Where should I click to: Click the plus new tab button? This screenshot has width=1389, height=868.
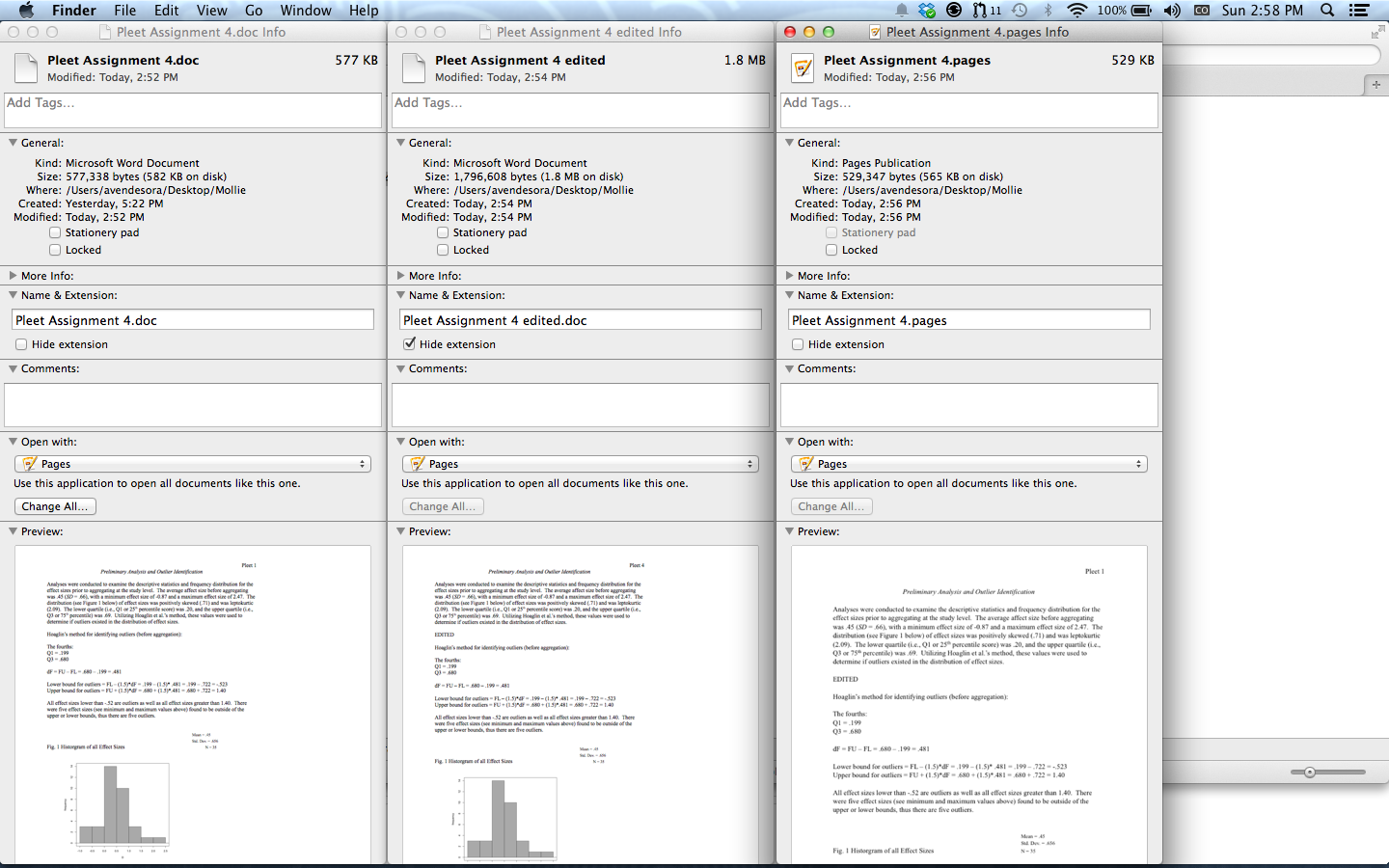tap(1376, 85)
